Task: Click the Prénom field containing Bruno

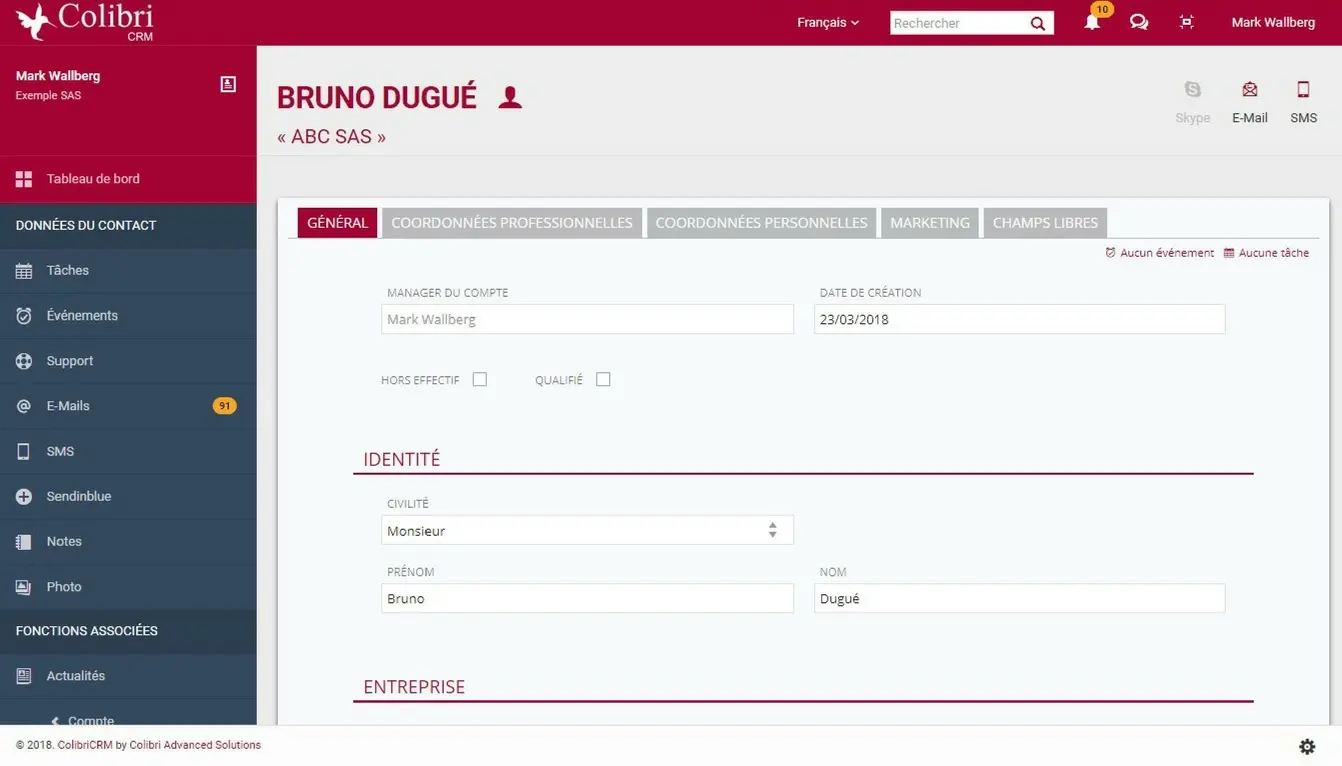Action: pos(588,598)
